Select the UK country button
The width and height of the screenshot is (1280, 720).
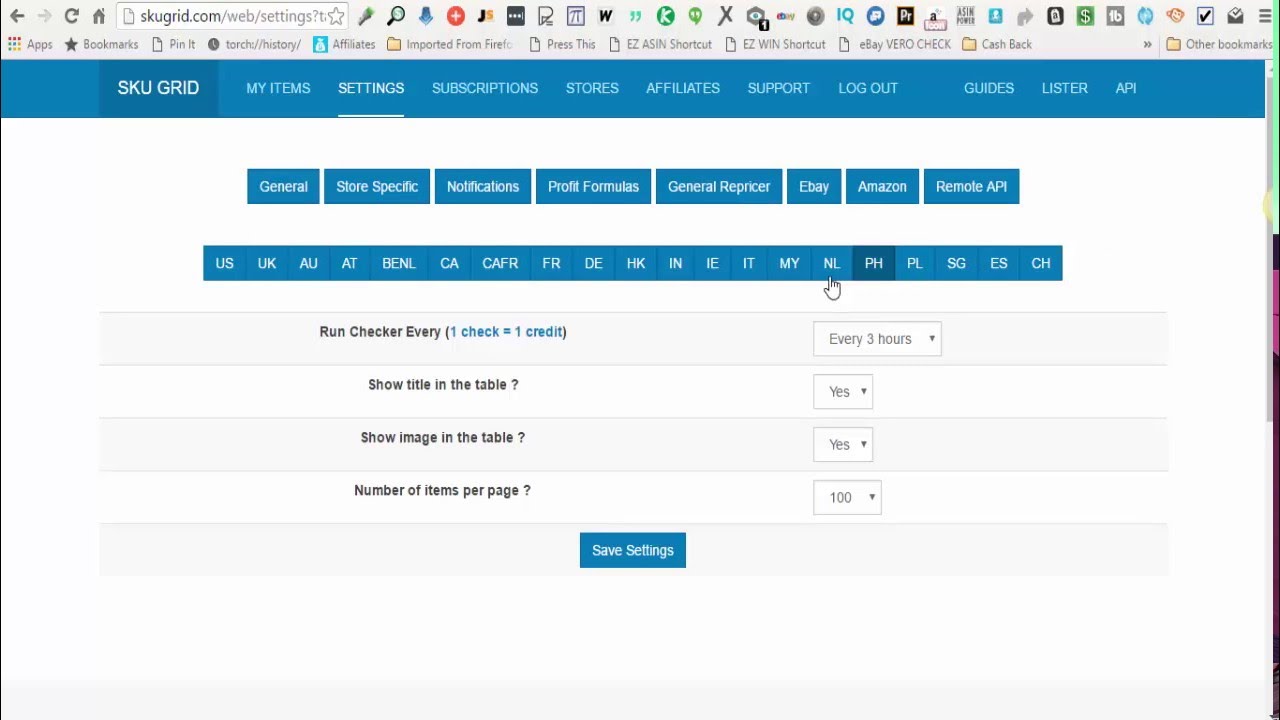click(x=267, y=264)
